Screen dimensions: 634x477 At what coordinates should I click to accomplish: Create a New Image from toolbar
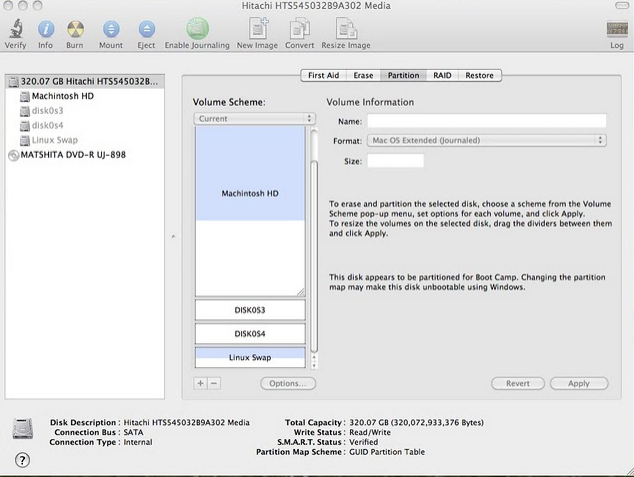[258, 29]
